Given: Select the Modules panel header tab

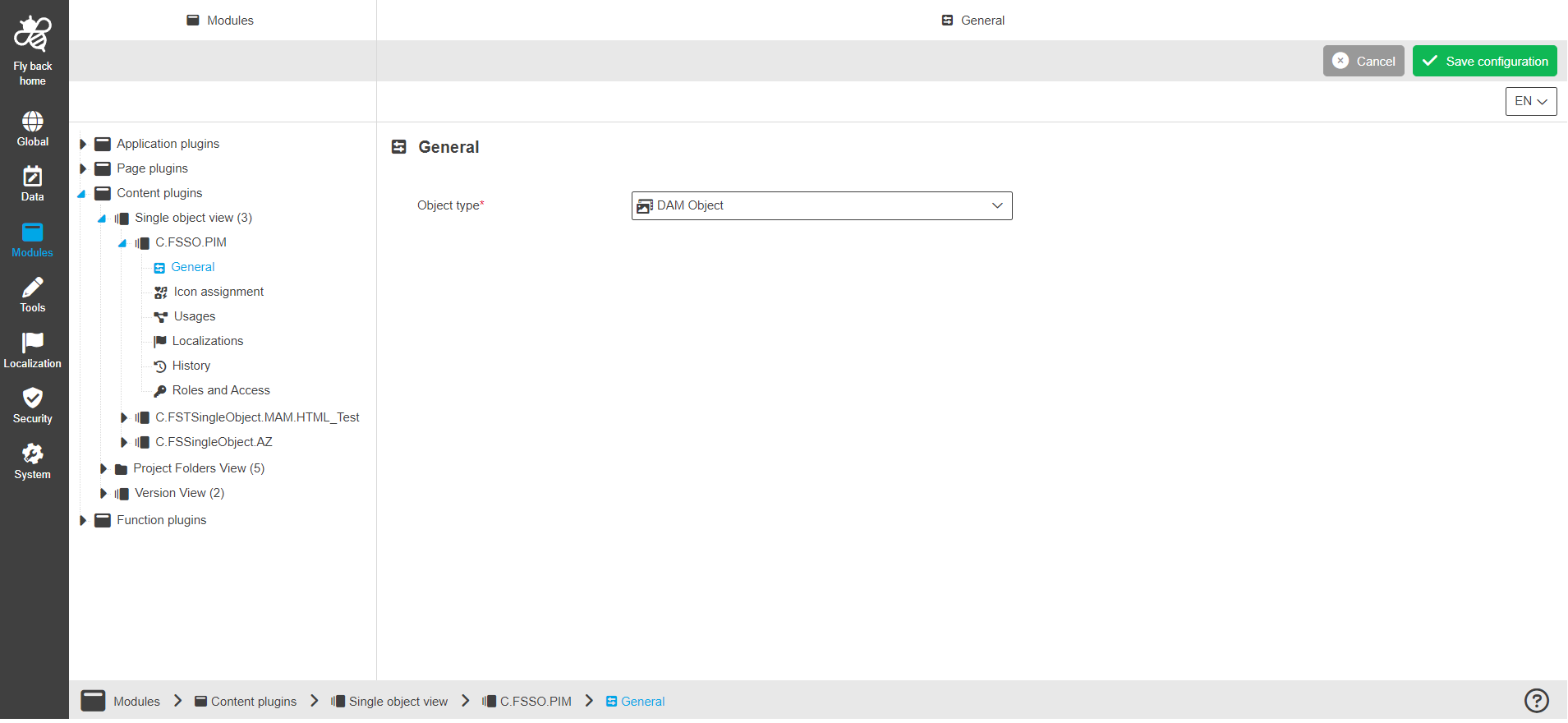Looking at the screenshot, I should pyautogui.click(x=220, y=21).
